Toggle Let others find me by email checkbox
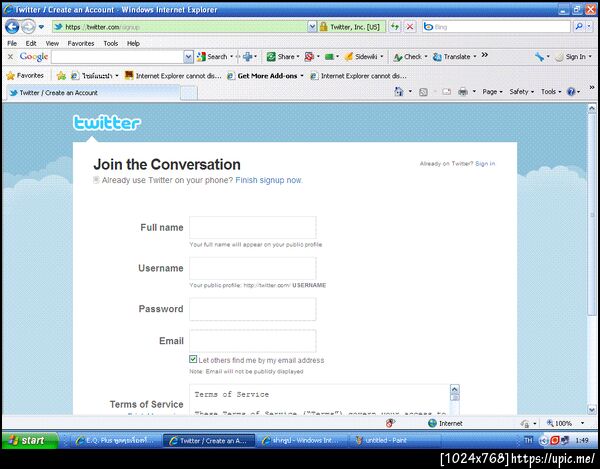600x469 pixels. tap(193, 359)
